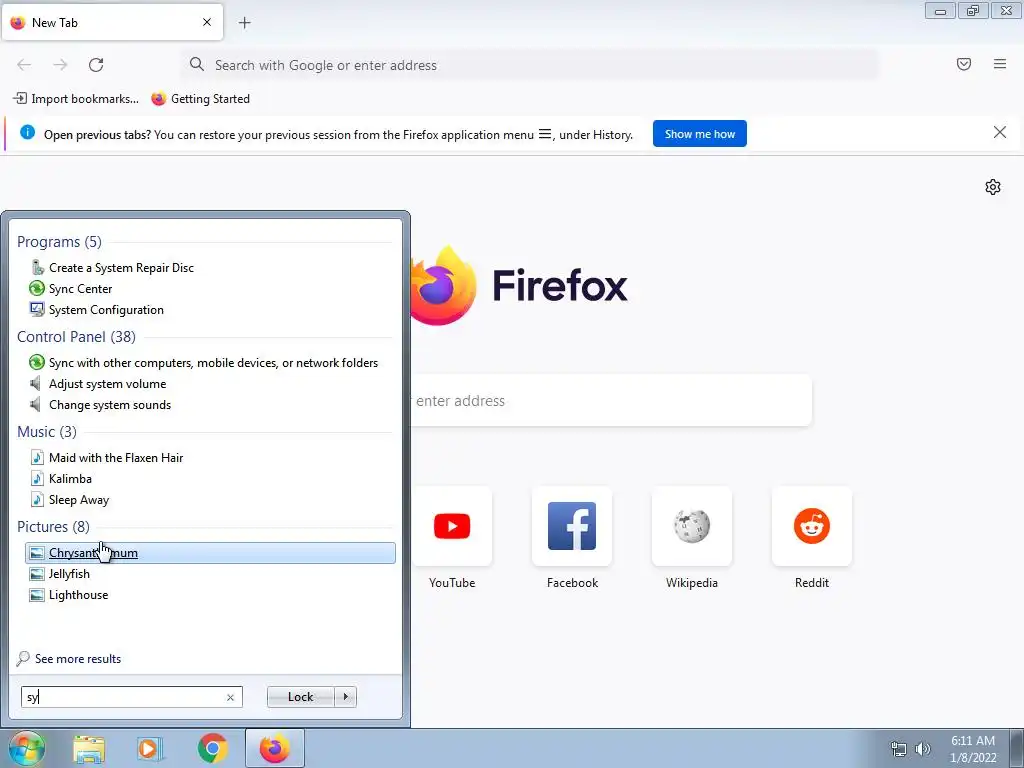
Task: Open the Kalimba music file
Action: click(x=210, y=479)
